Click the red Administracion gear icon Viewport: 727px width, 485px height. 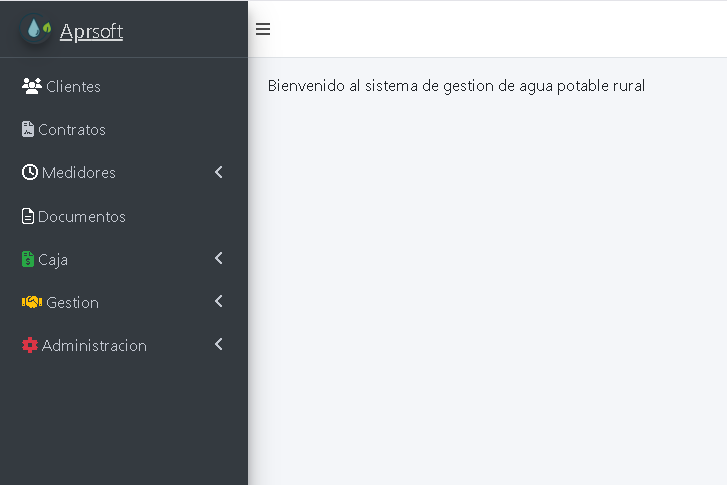click(30, 345)
